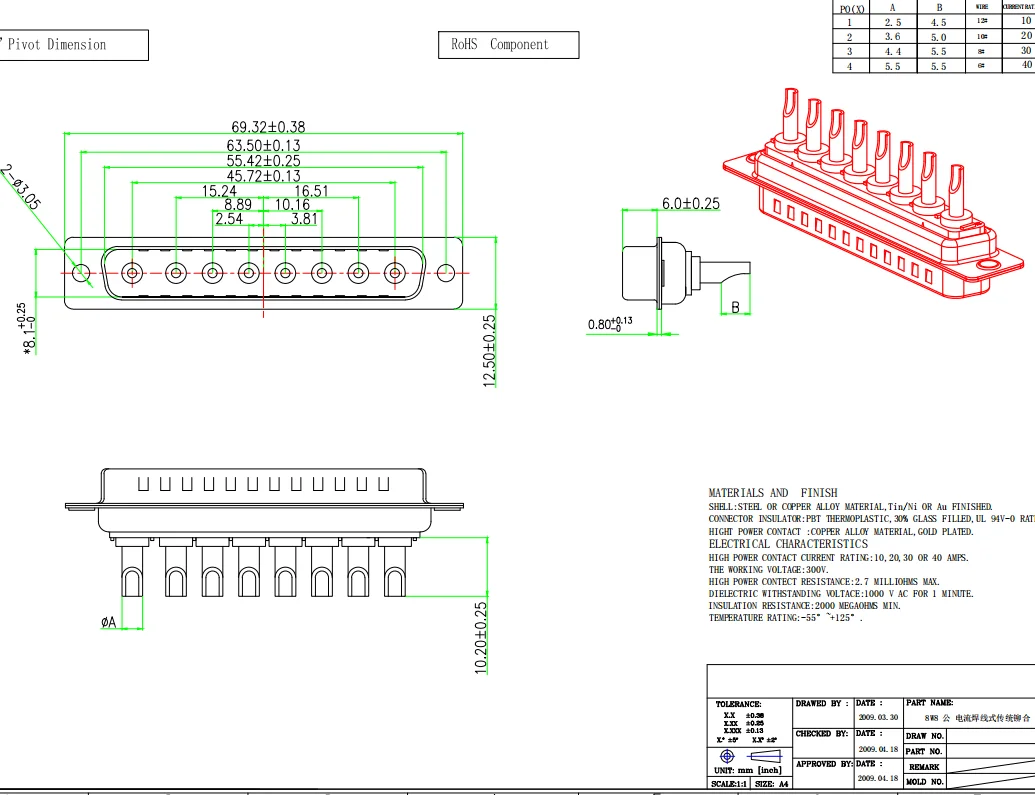The height and width of the screenshot is (795, 1035).
Task: Click the table row for PO(X) 3
Action: [932, 50]
